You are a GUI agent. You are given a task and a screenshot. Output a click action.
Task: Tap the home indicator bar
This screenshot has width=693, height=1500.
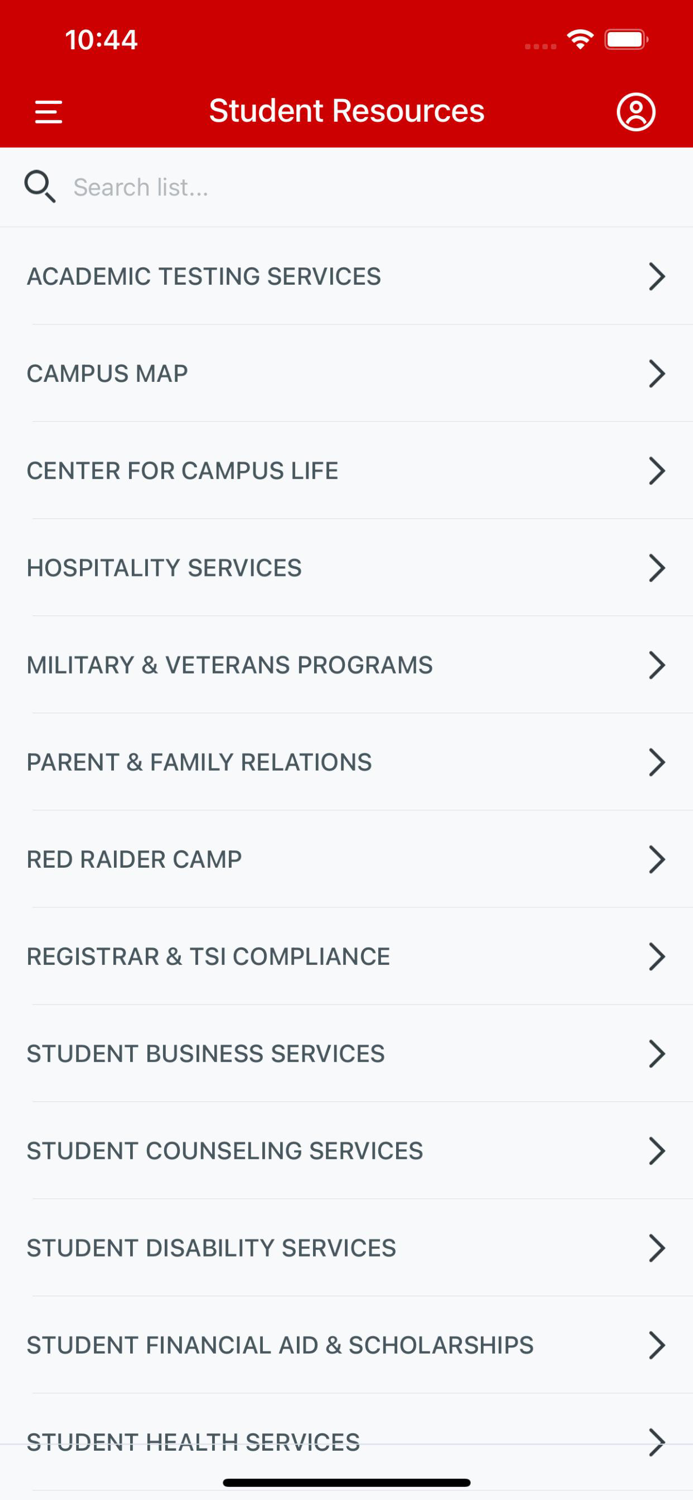[x=346, y=1483]
